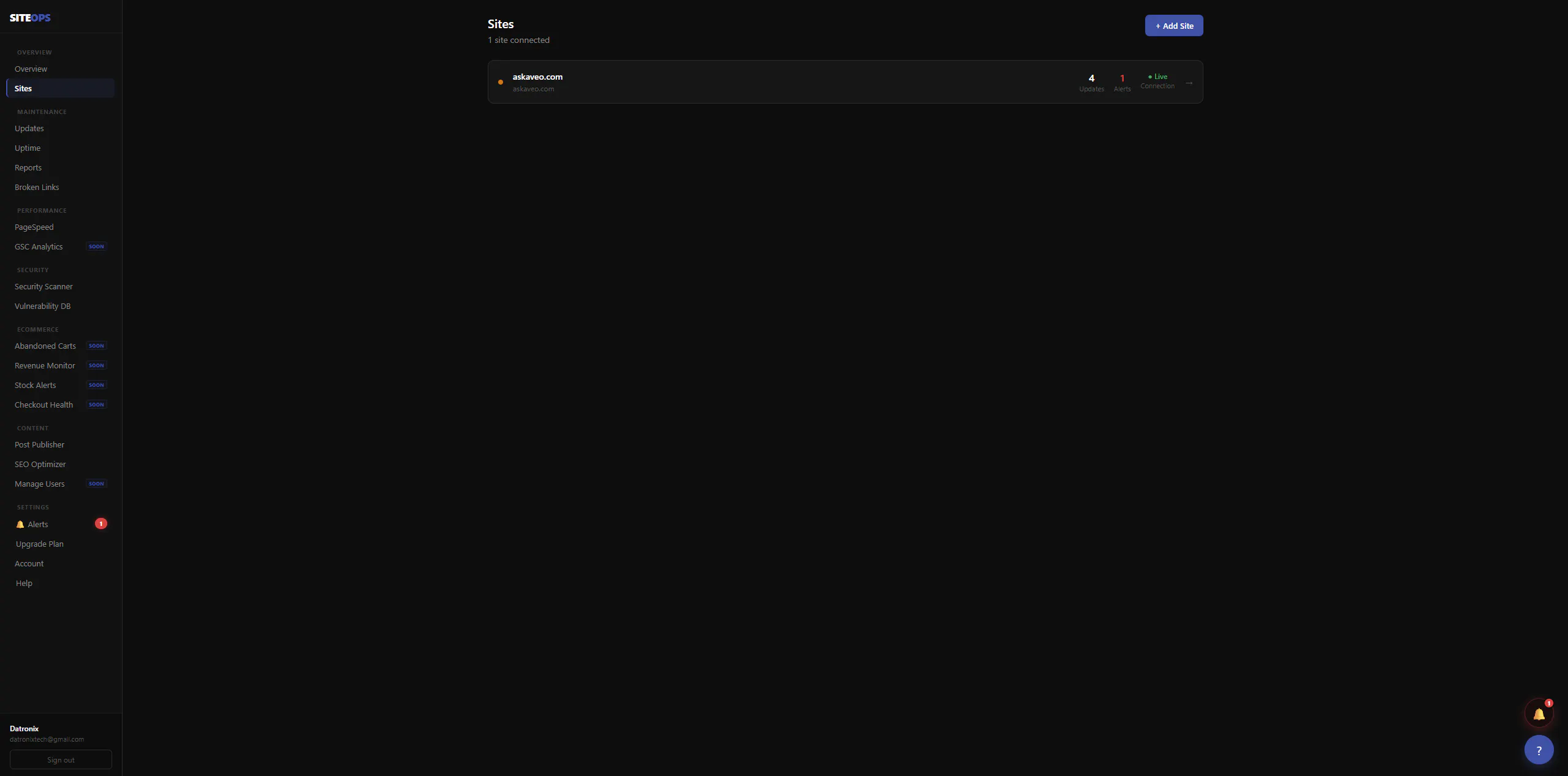Viewport: 1568px width, 776px height.
Task: Open the askaveo.com site title
Action: click(537, 77)
